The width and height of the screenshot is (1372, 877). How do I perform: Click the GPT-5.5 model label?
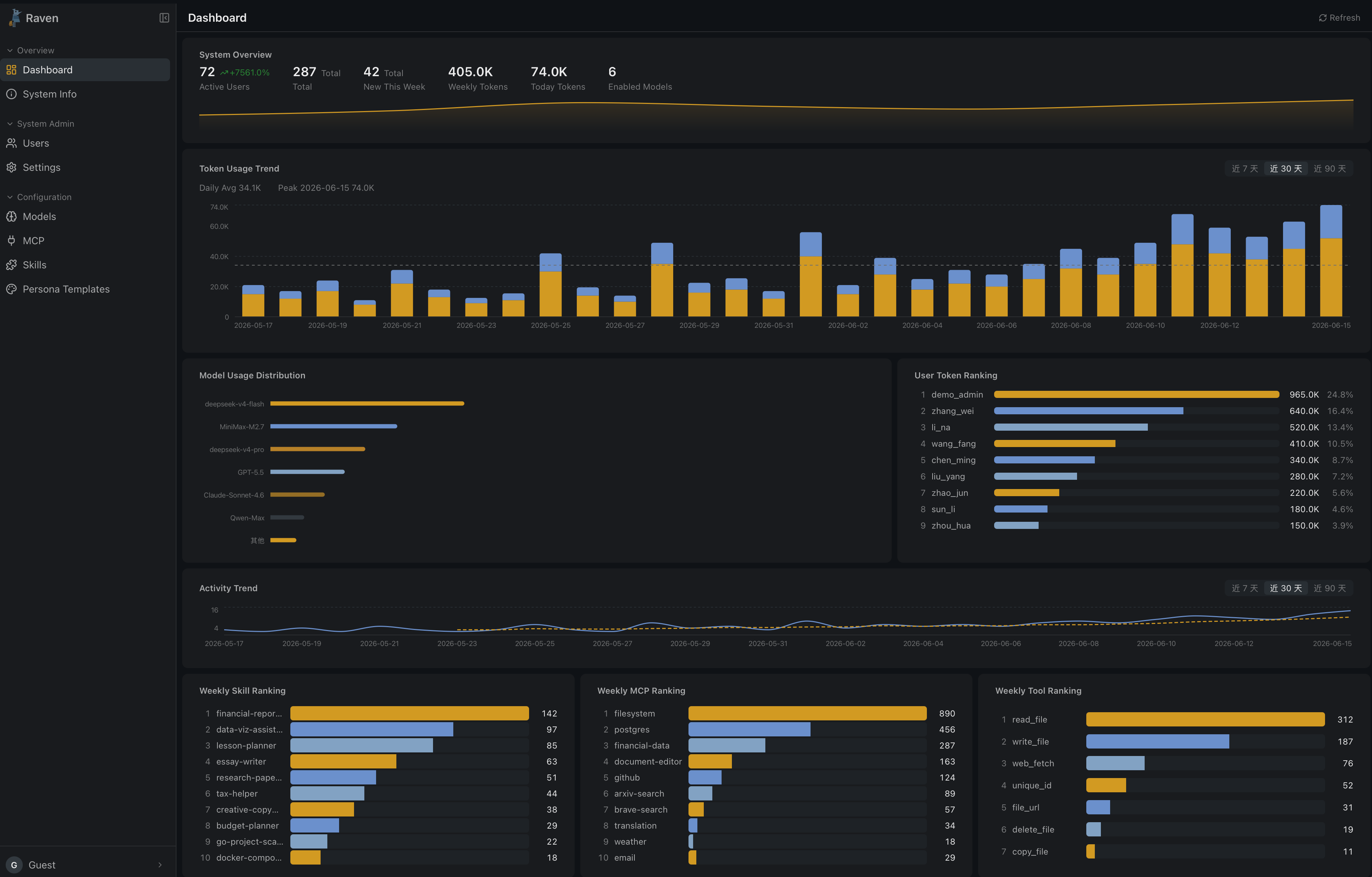point(250,472)
